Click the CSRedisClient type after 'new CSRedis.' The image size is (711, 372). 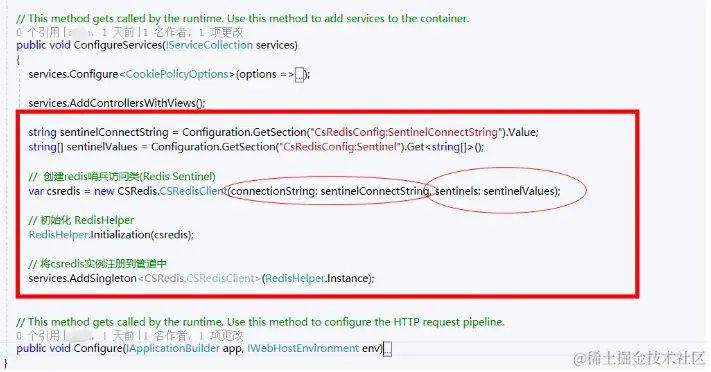(x=194, y=191)
